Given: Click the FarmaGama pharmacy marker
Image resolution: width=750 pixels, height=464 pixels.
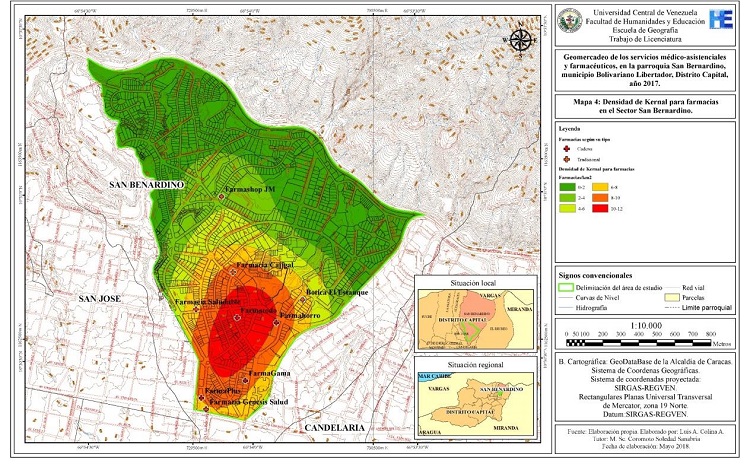Looking at the screenshot, I should (x=245, y=379).
